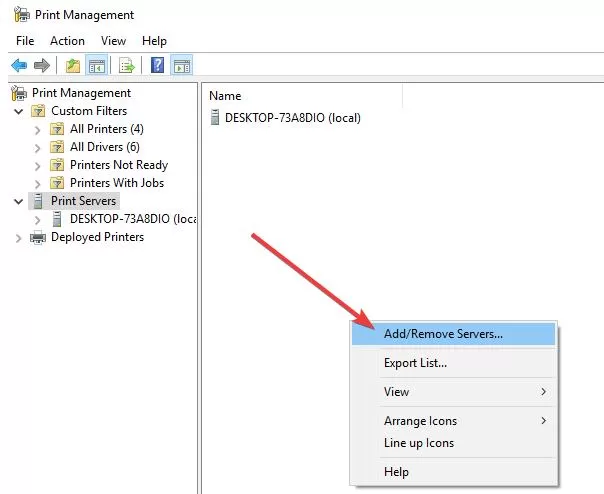Click the tree DESKTOP-73A8DIO server icon
This screenshot has width=604, height=494.
[x=57, y=219]
